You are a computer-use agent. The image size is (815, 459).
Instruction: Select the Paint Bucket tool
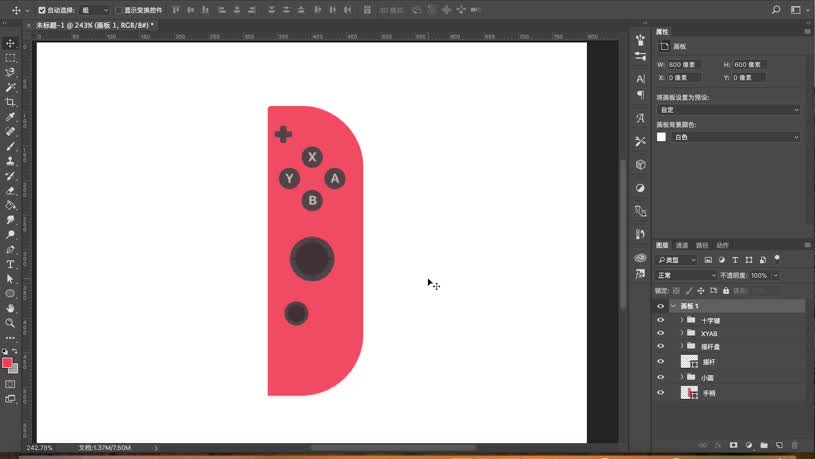click(10, 205)
